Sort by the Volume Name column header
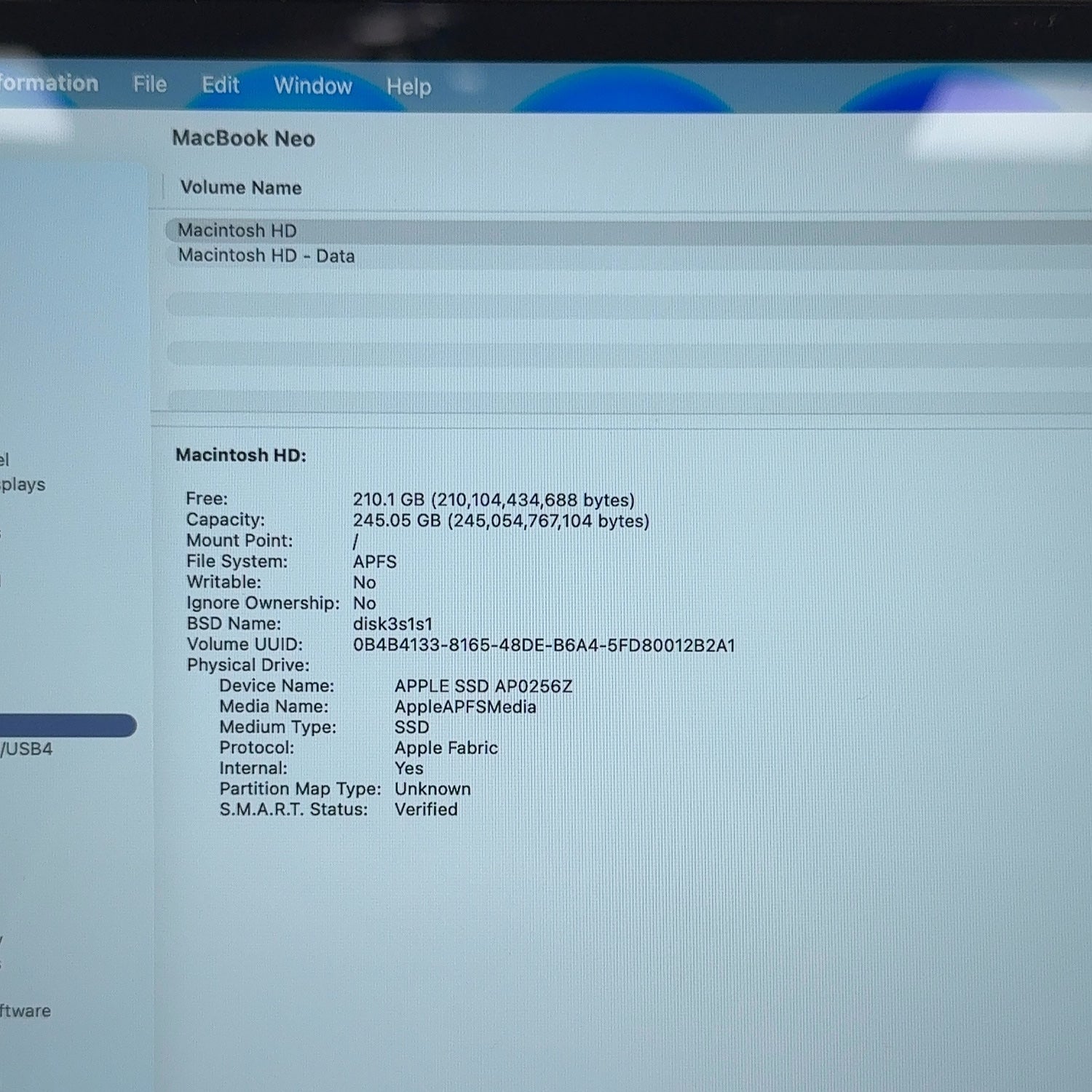 pos(241,188)
